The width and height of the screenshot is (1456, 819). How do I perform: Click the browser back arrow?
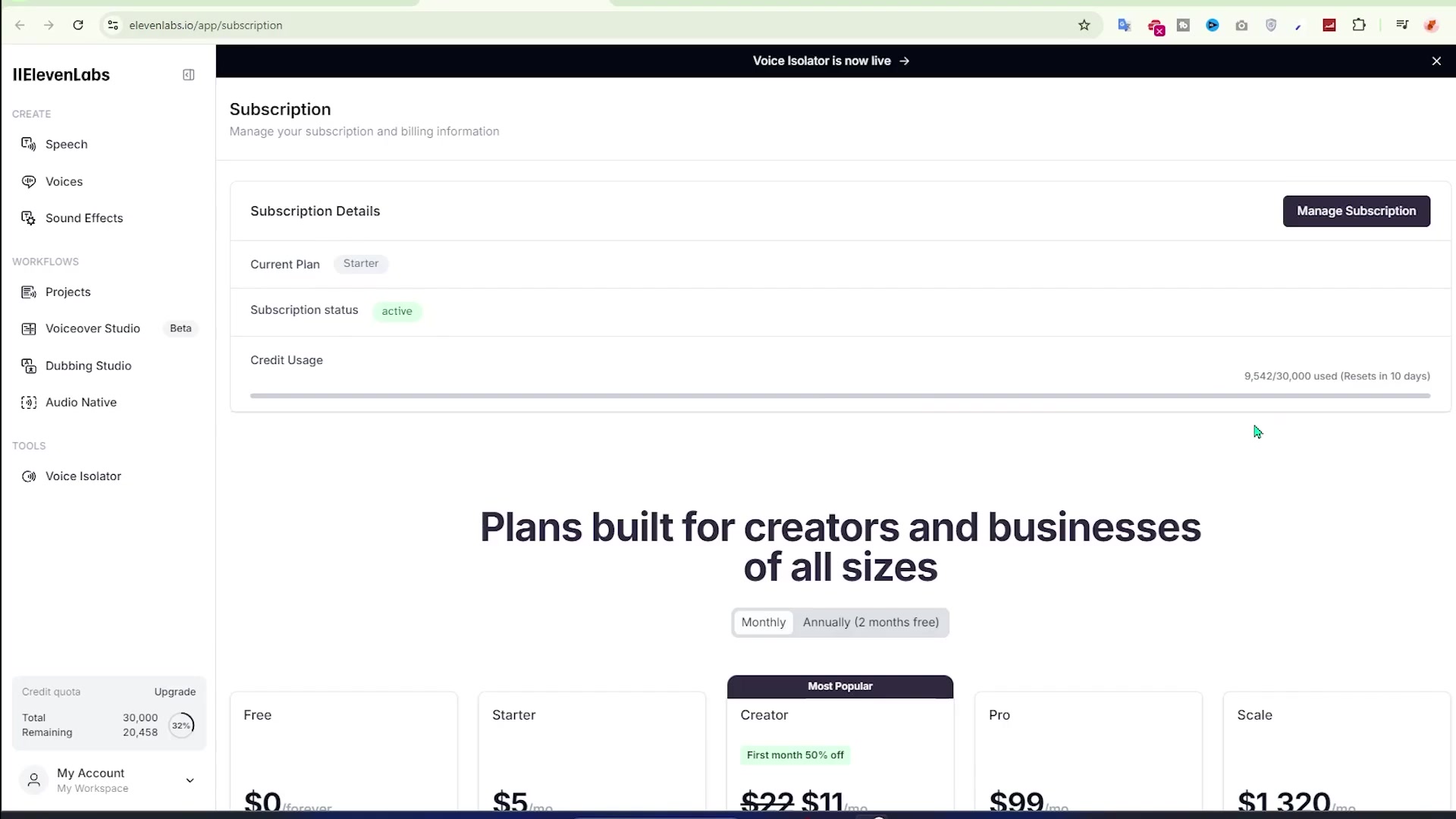pyautogui.click(x=20, y=25)
